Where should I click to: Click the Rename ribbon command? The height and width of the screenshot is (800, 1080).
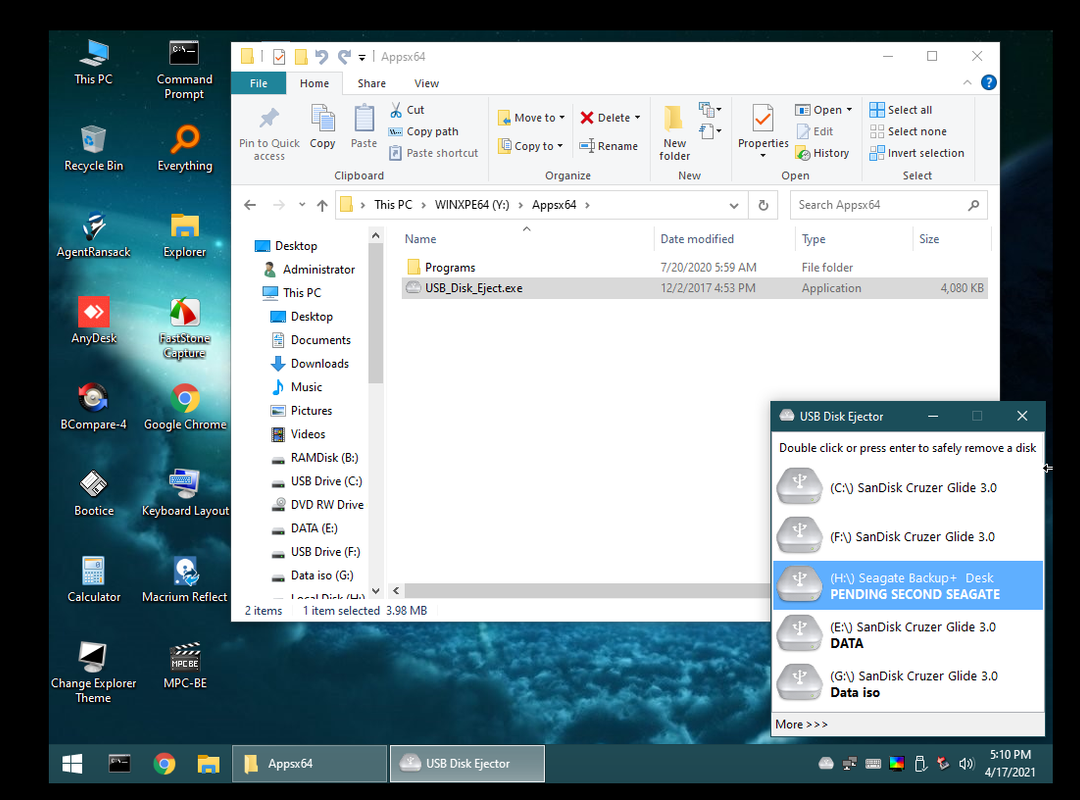(x=609, y=146)
